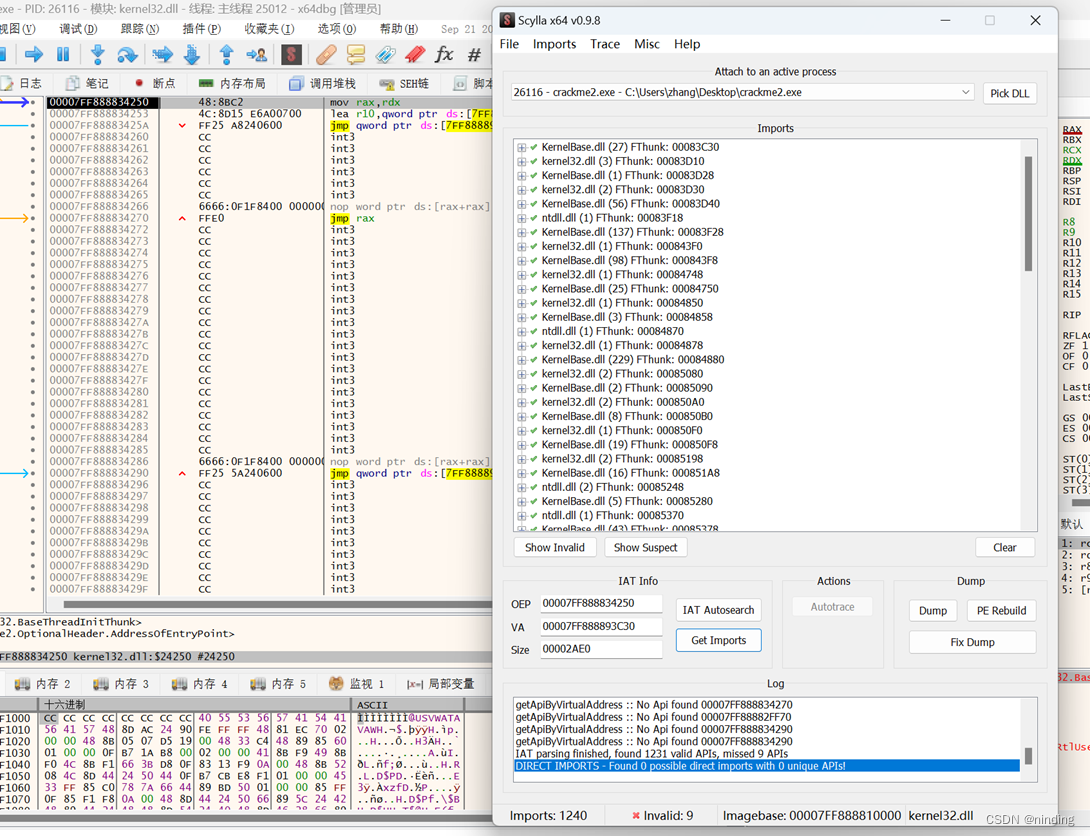
Task: Open the 局部变量 locals tab
Action: coord(441,684)
